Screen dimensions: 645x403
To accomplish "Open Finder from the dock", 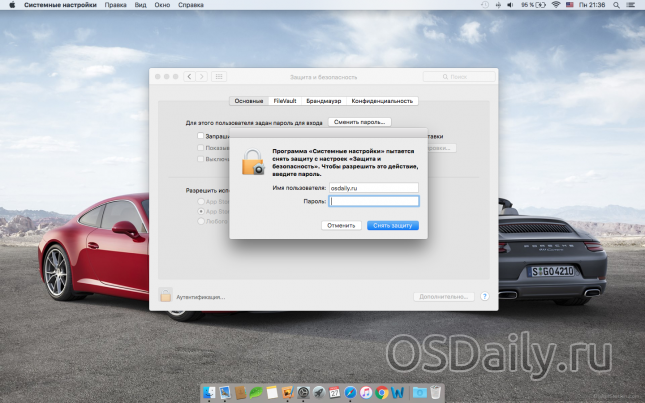I will tap(210, 392).
